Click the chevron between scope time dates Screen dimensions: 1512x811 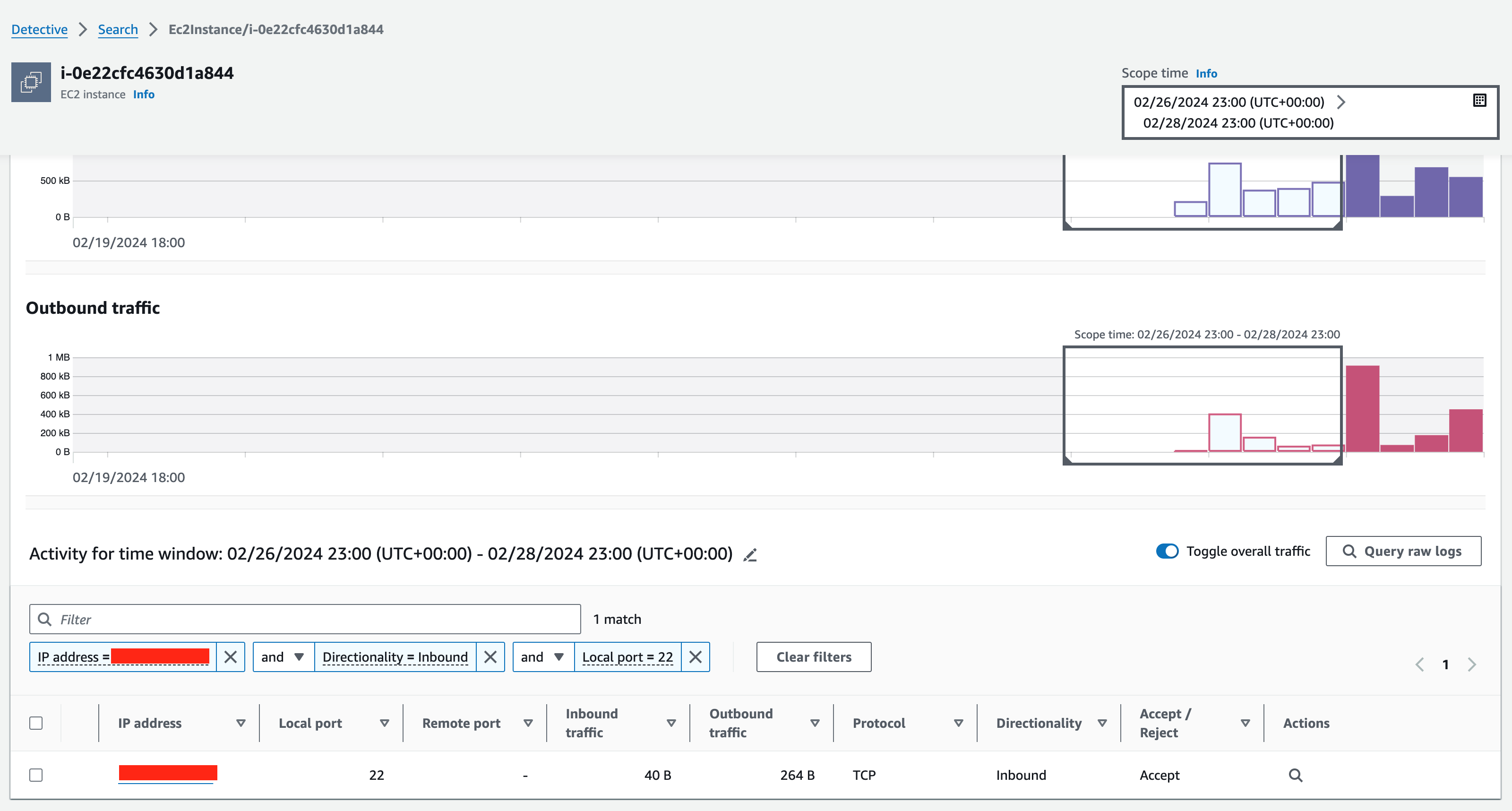pos(1341,102)
